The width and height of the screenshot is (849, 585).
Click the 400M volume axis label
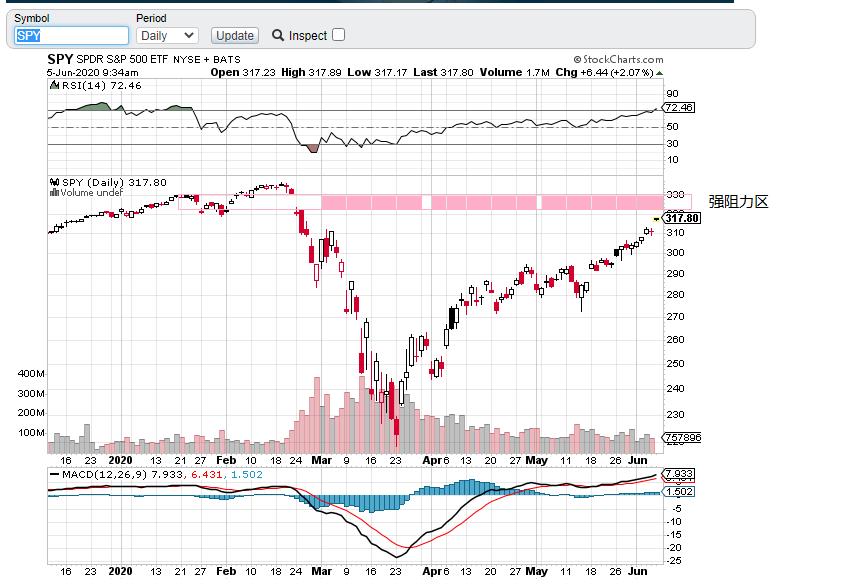pos(31,374)
